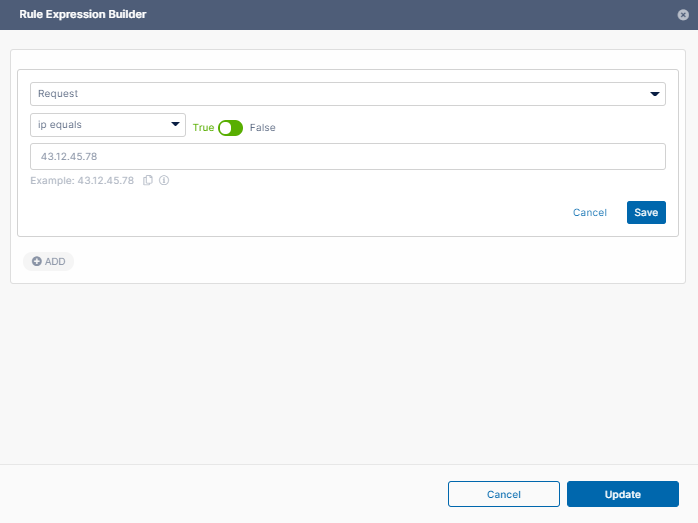Click the 'Request' text in the selector
The image size is (698, 523).
[x=58, y=94]
